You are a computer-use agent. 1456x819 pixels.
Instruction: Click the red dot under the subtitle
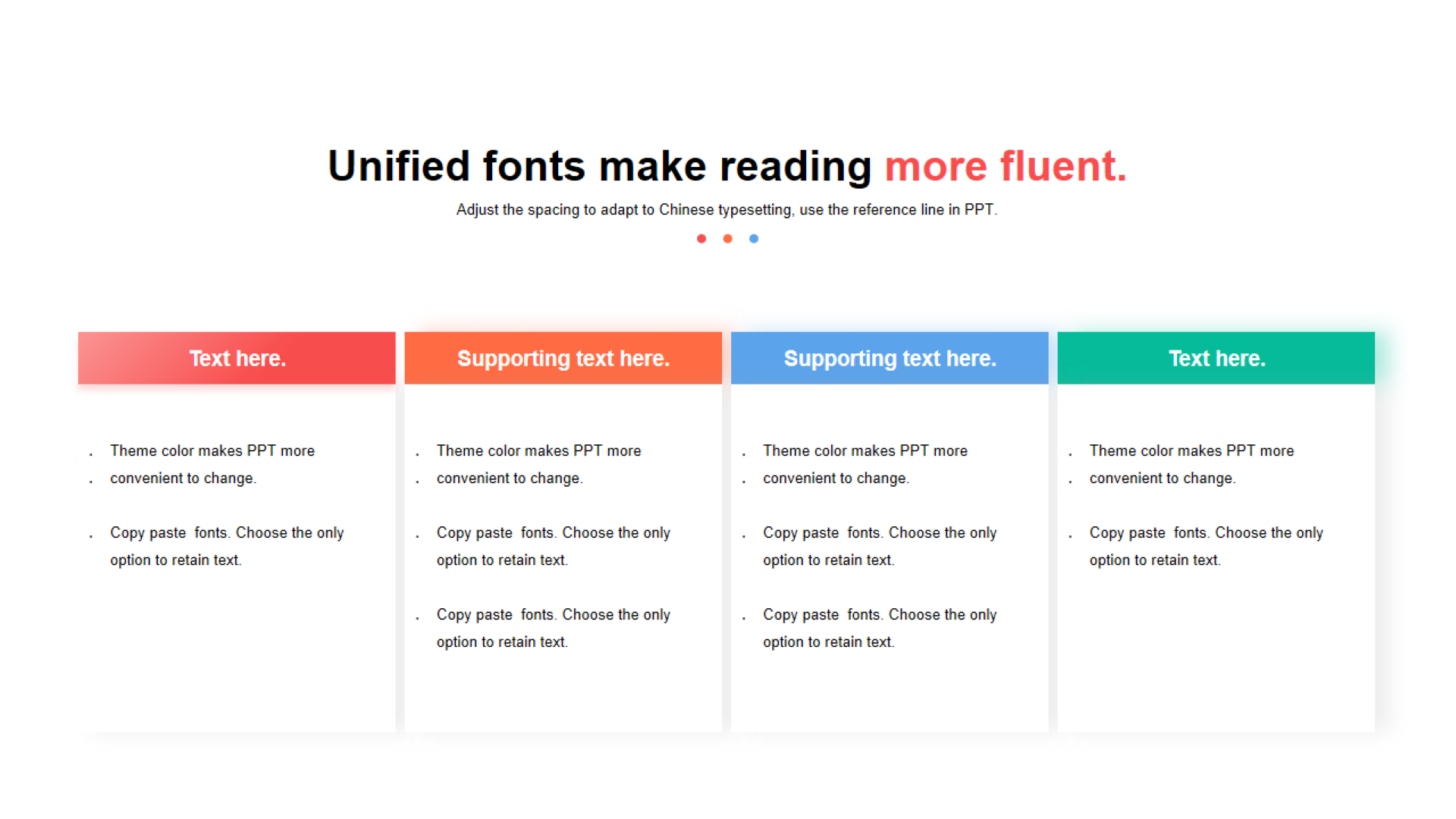(x=701, y=239)
